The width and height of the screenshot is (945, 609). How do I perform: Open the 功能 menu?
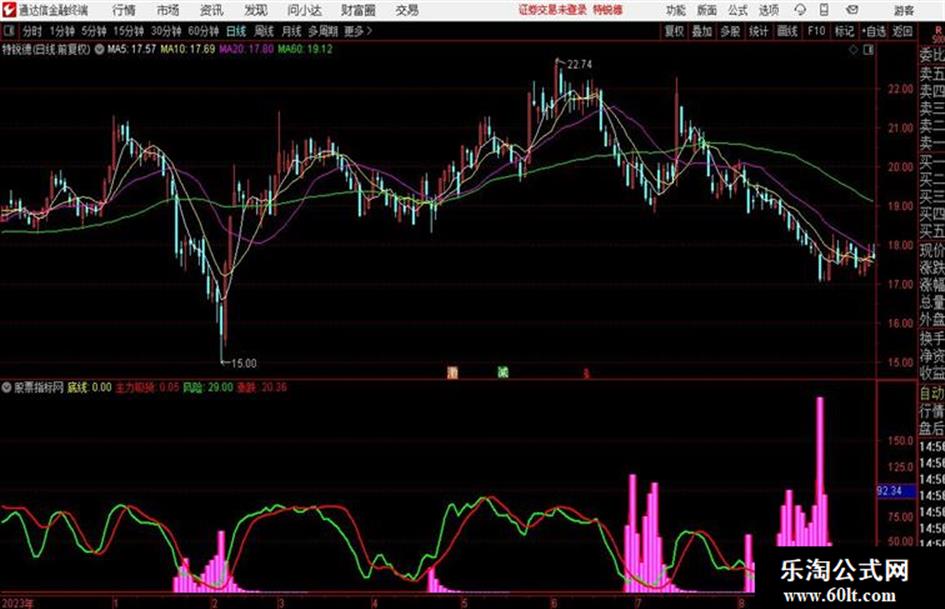click(676, 10)
